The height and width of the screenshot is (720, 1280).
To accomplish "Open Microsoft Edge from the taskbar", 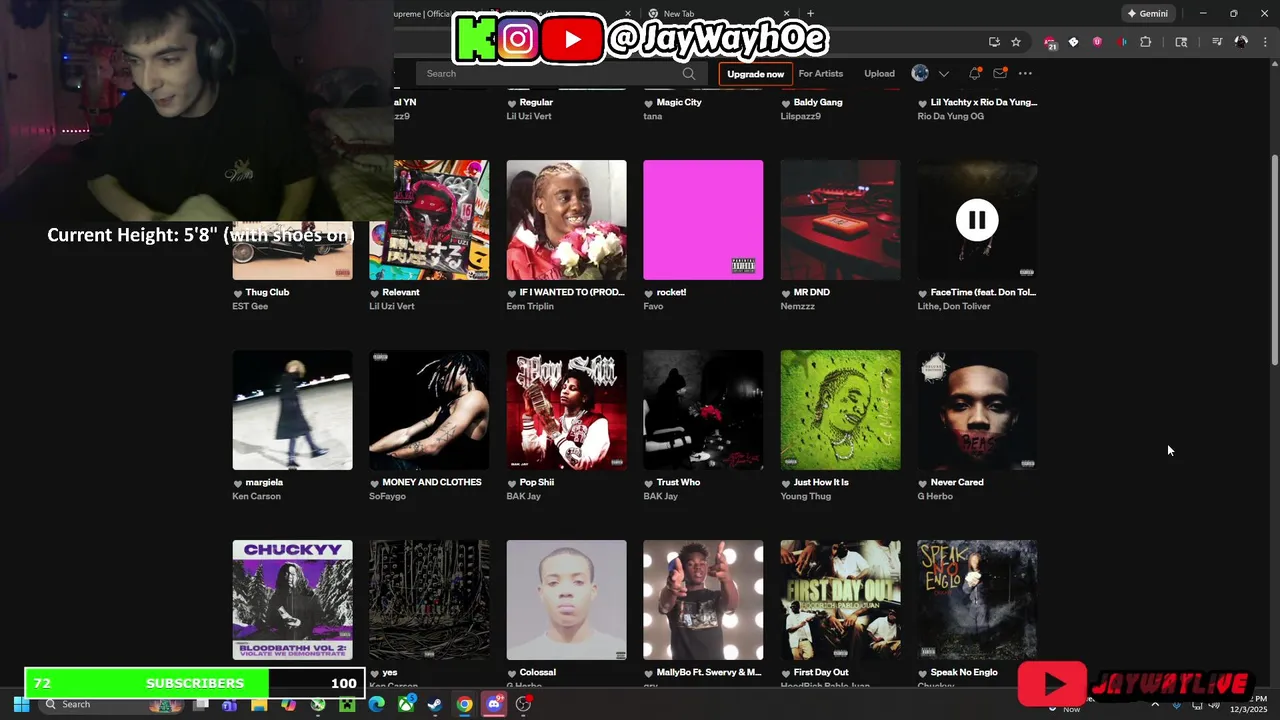I will pyautogui.click(x=376, y=704).
